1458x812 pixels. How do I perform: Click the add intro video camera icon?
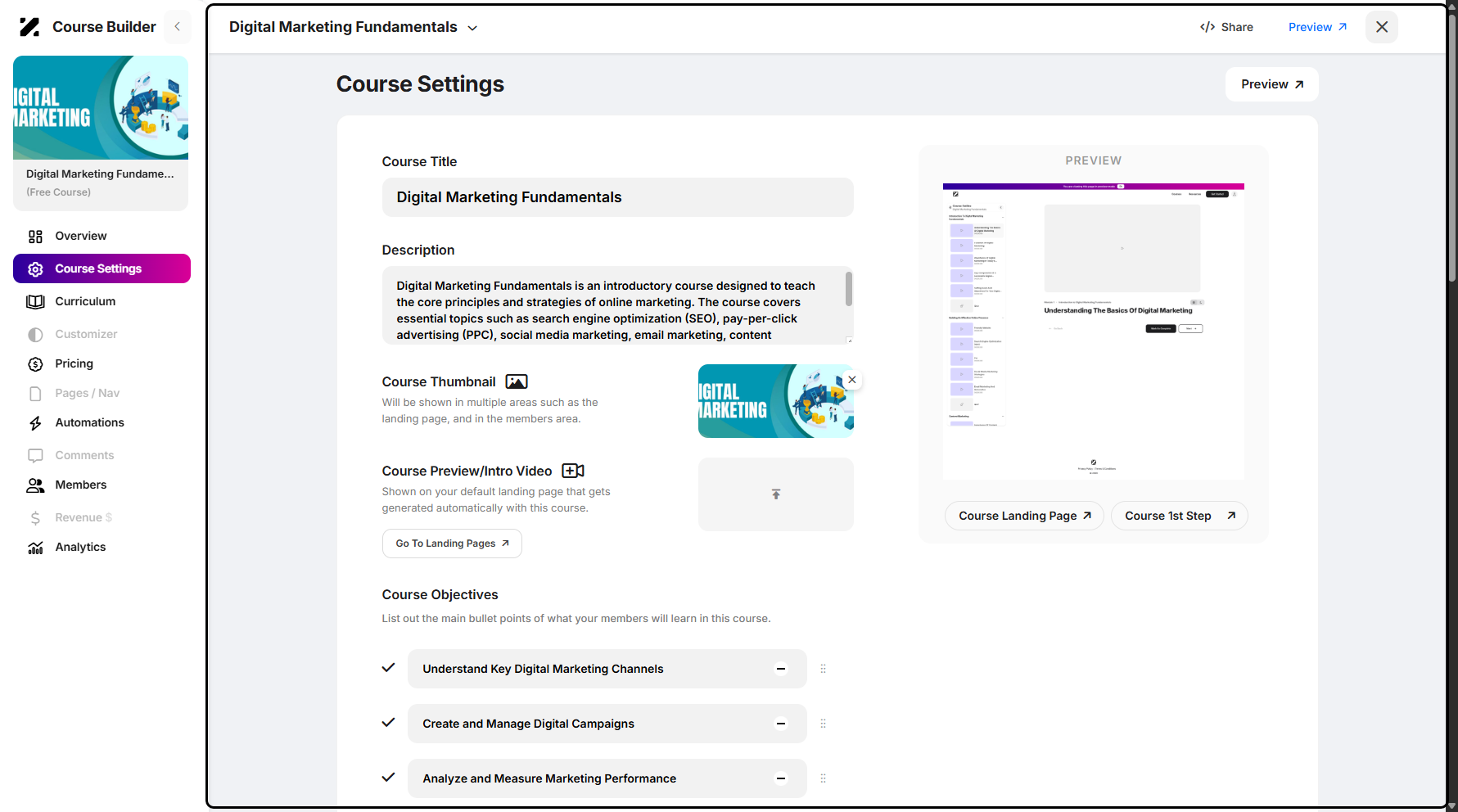tap(573, 471)
